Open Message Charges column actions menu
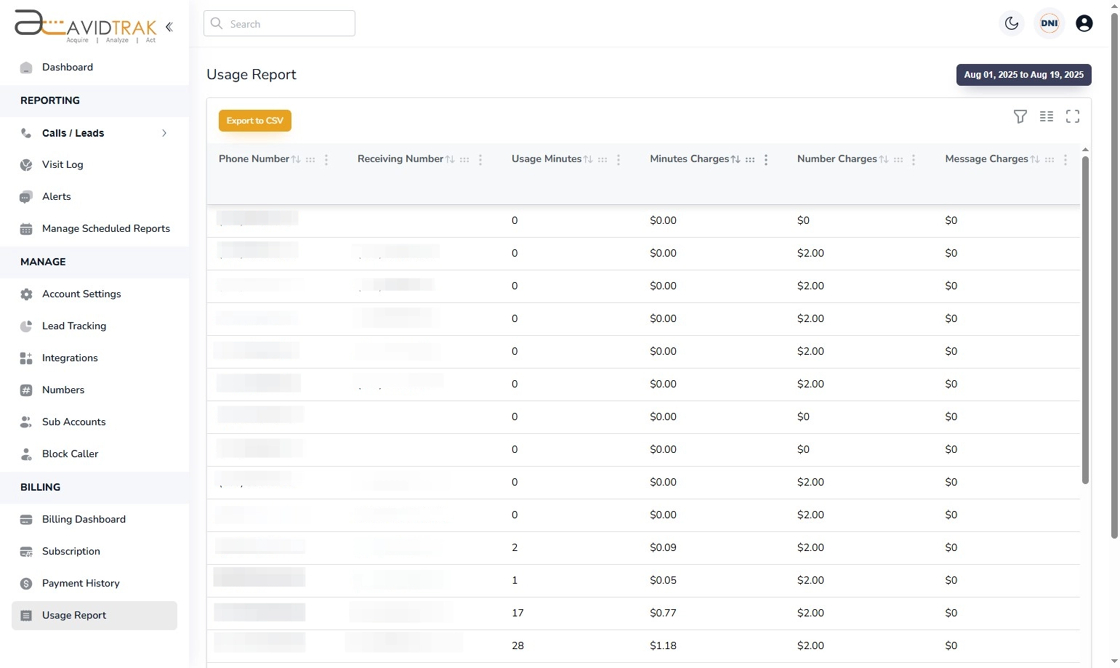Image resolution: width=1120 pixels, height=668 pixels. point(1065,160)
